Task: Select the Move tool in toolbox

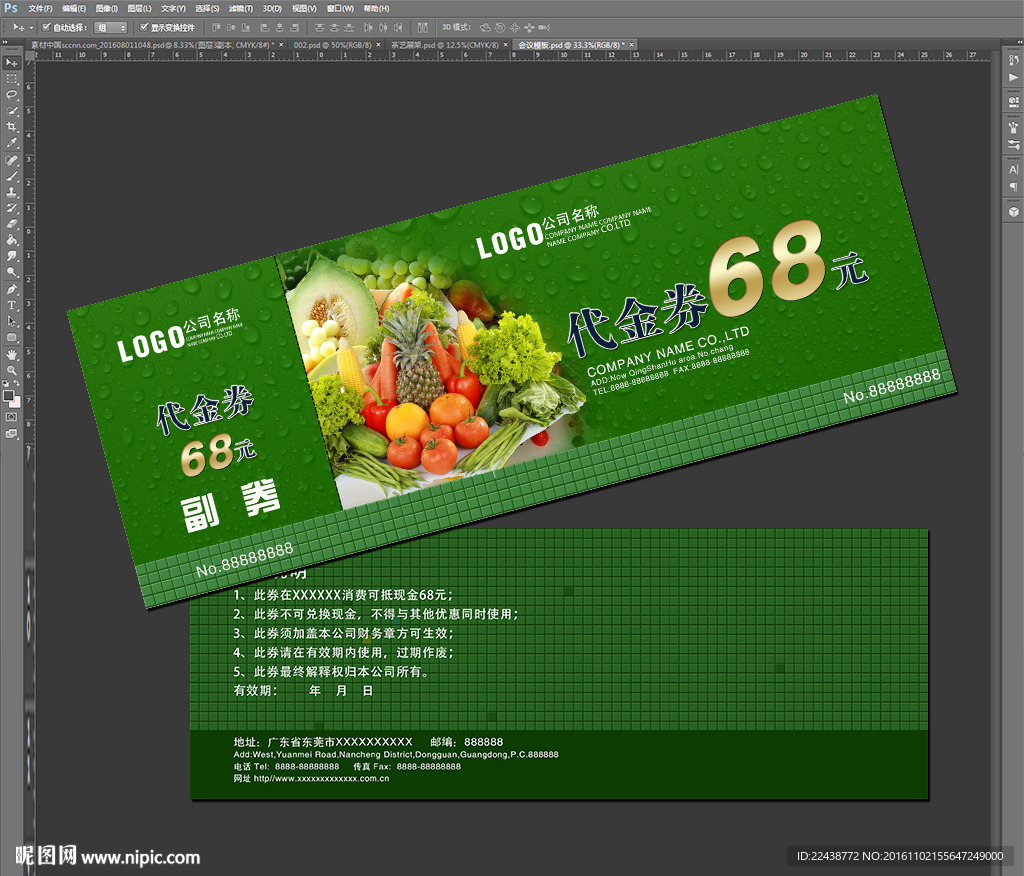Action: pos(12,63)
